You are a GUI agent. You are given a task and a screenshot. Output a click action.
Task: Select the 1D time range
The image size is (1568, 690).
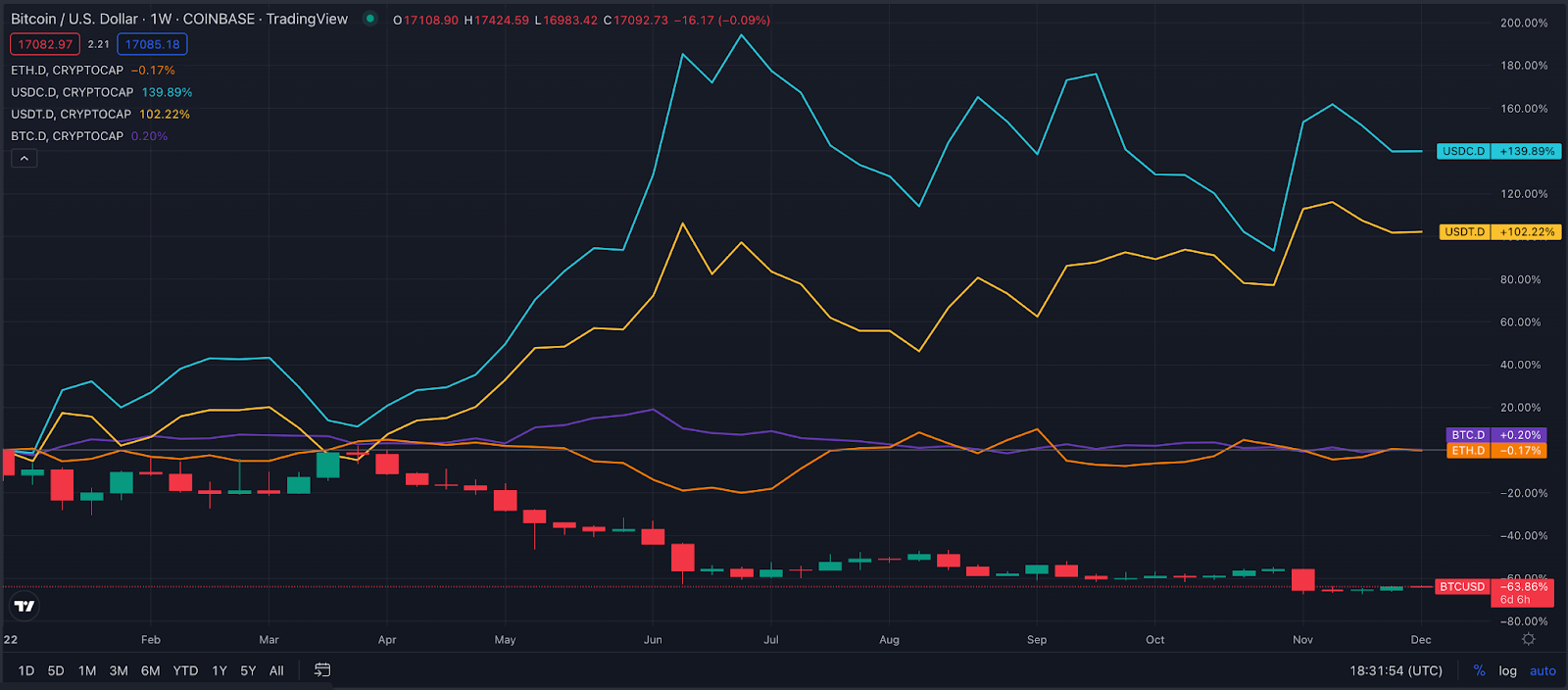click(x=26, y=670)
